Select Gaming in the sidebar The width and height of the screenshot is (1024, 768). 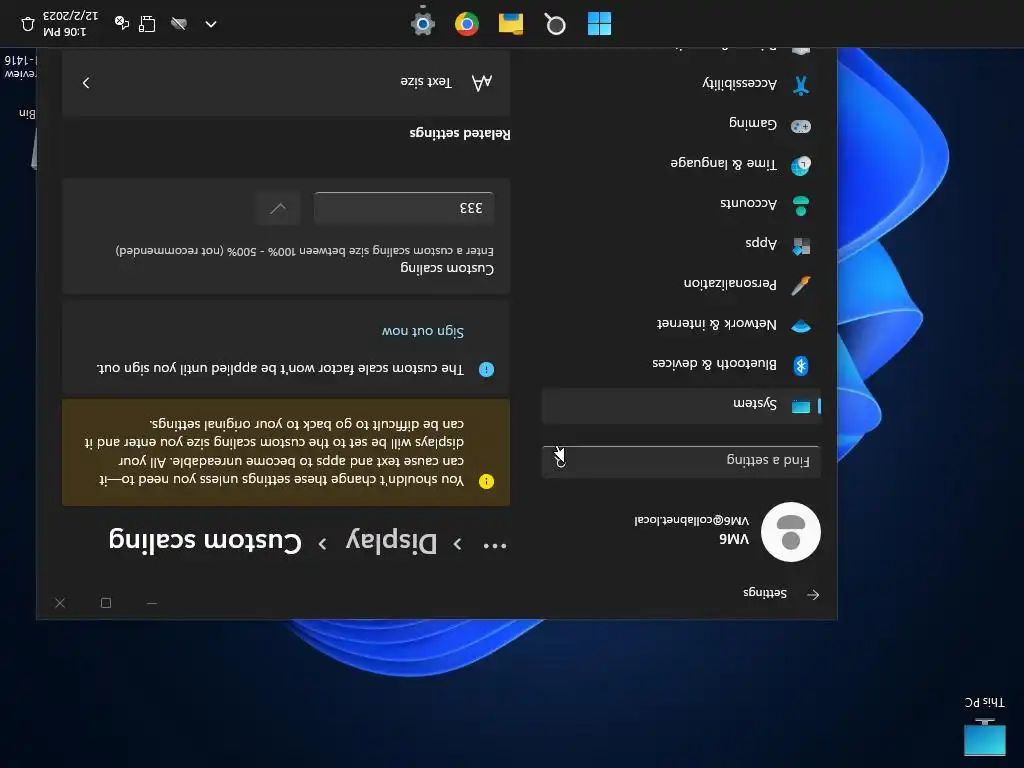tap(681, 124)
